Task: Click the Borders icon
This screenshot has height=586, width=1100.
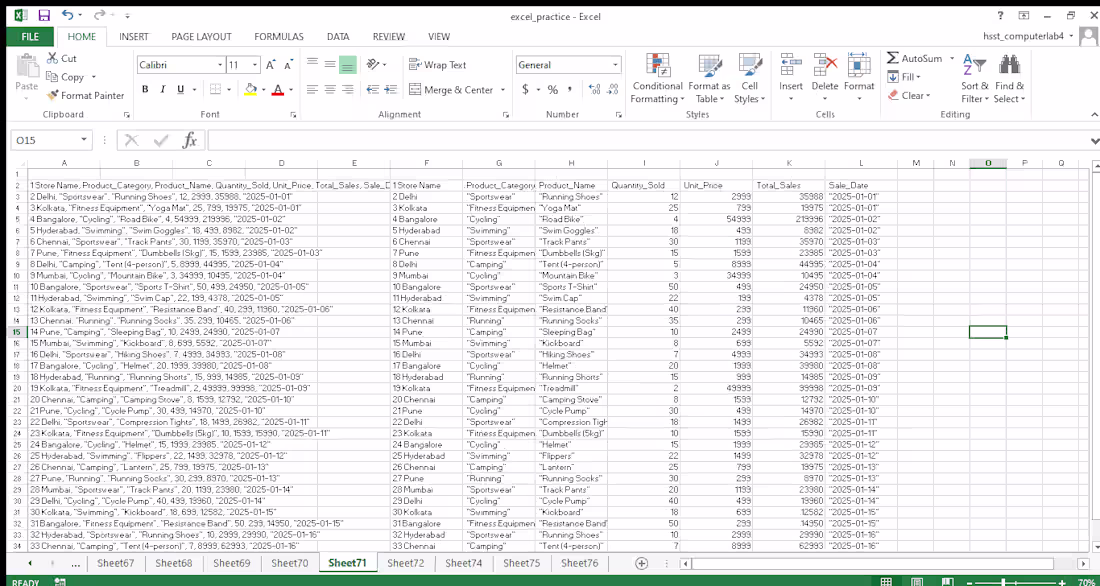Action: point(215,89)
